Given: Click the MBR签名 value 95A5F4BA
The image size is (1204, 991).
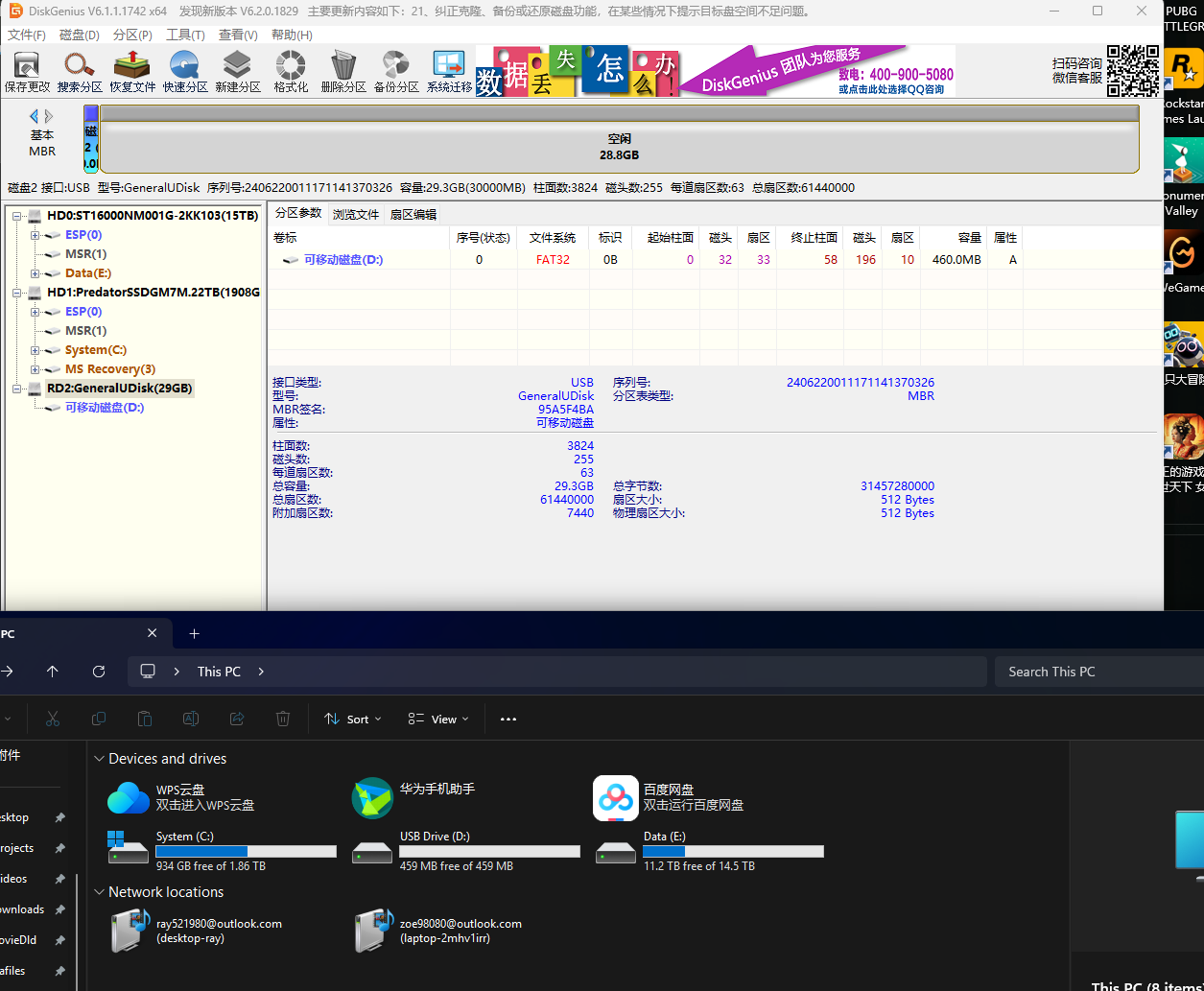Looking at the screenshot, I should 566,410.
